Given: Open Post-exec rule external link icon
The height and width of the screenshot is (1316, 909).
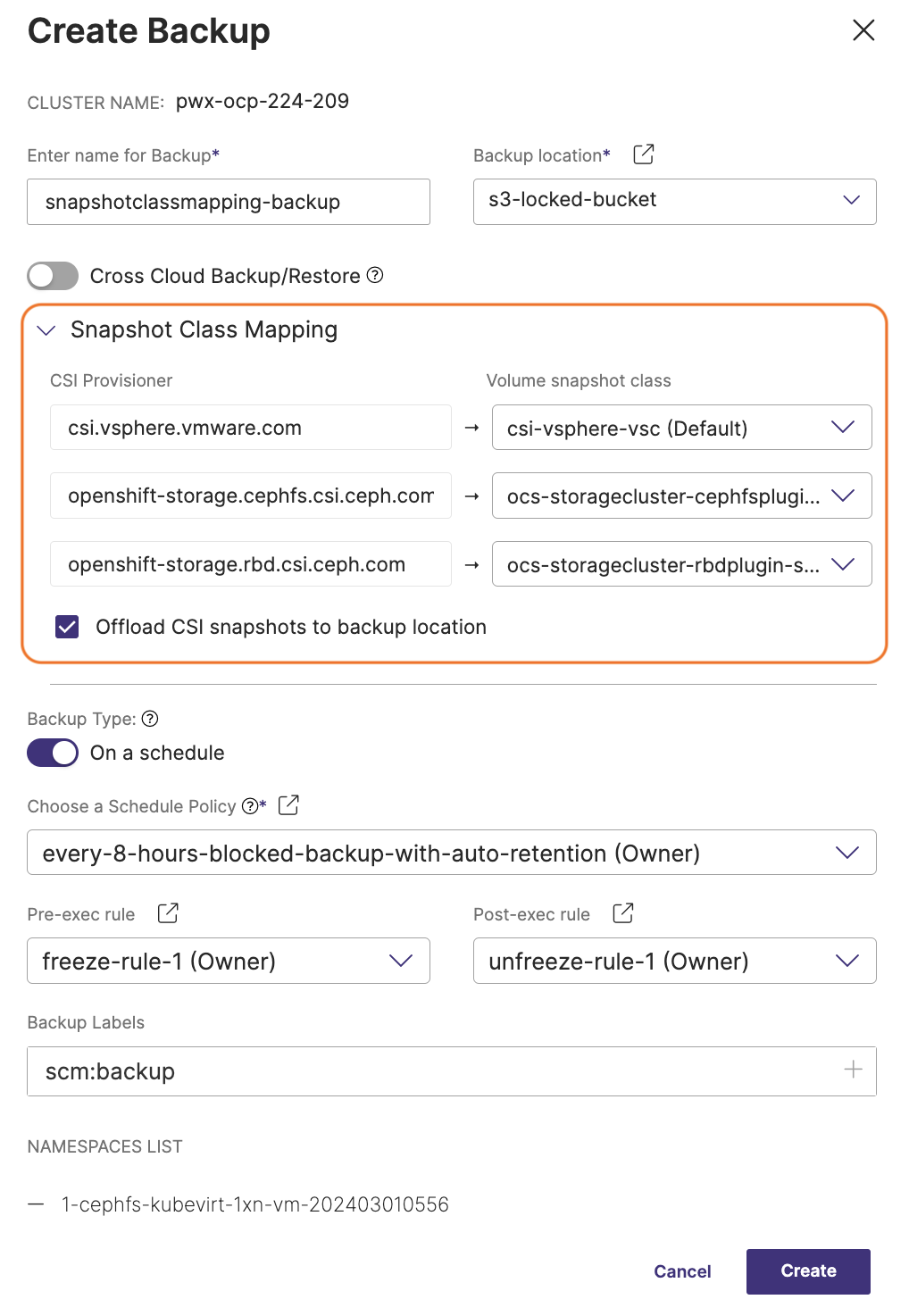Looking at the screenshot, I should tap(623, 913).
